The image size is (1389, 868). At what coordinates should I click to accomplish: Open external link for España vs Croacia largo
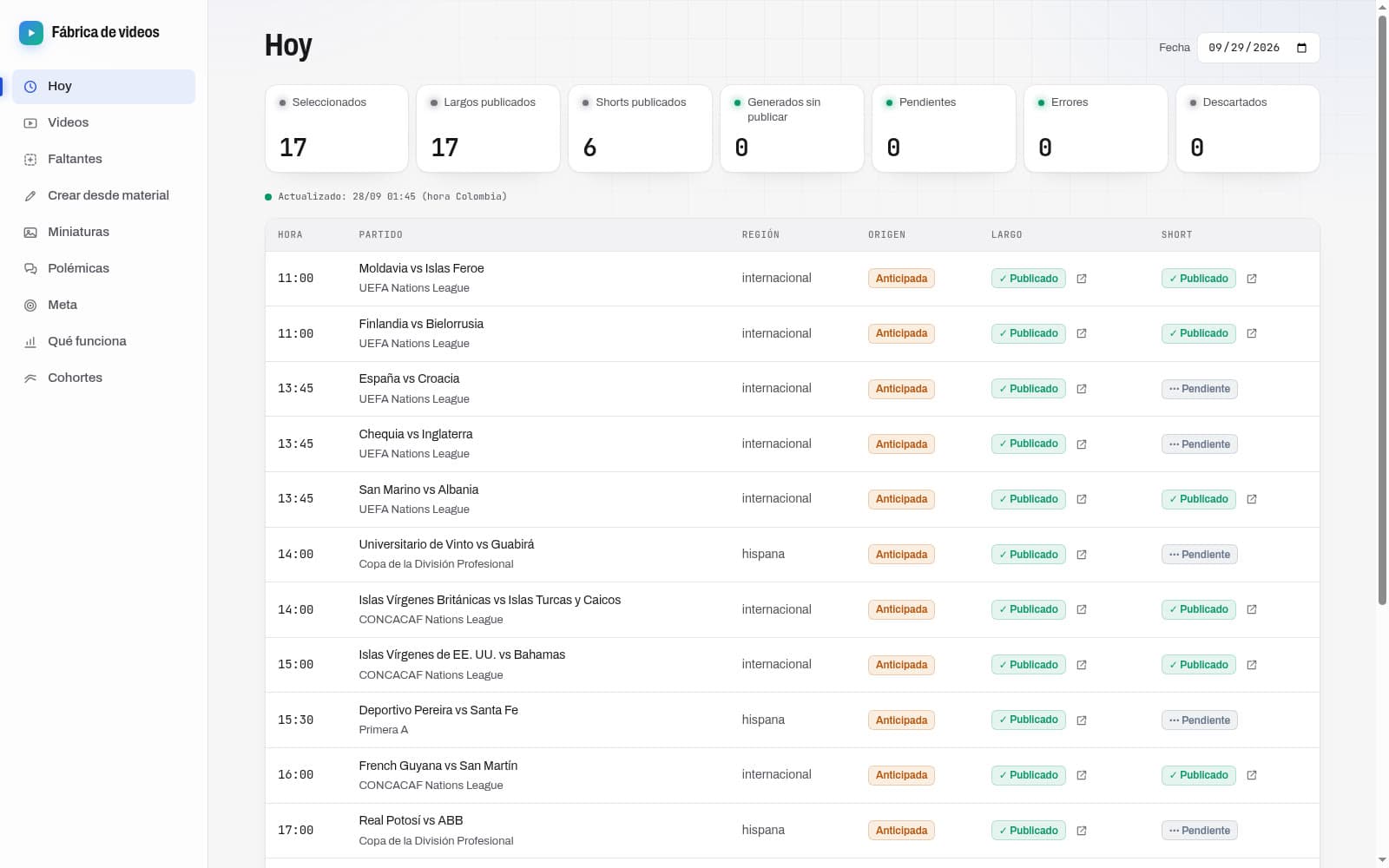click(x=1082, y=389)
